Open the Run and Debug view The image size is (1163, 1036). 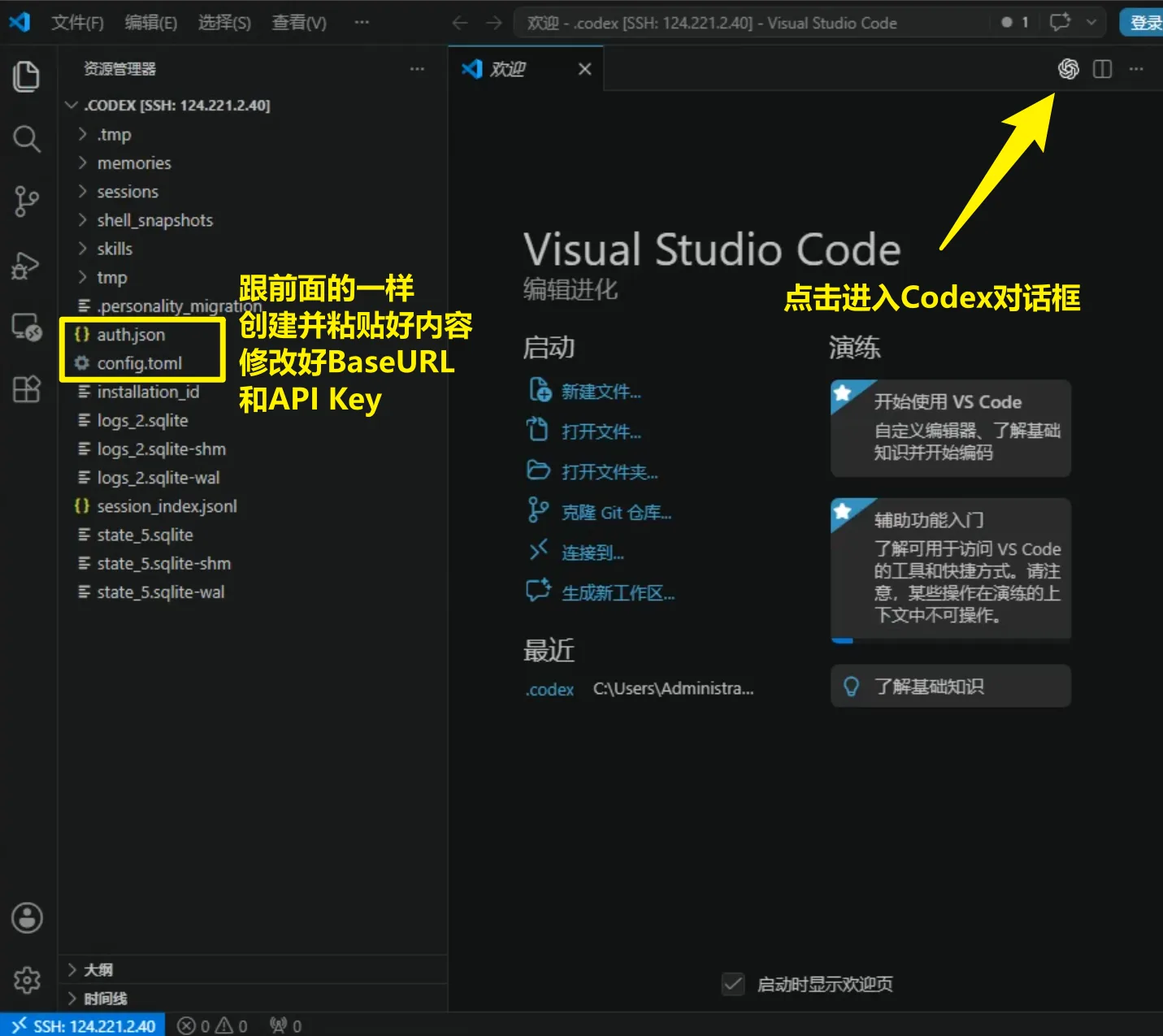(x=27, y=266)
